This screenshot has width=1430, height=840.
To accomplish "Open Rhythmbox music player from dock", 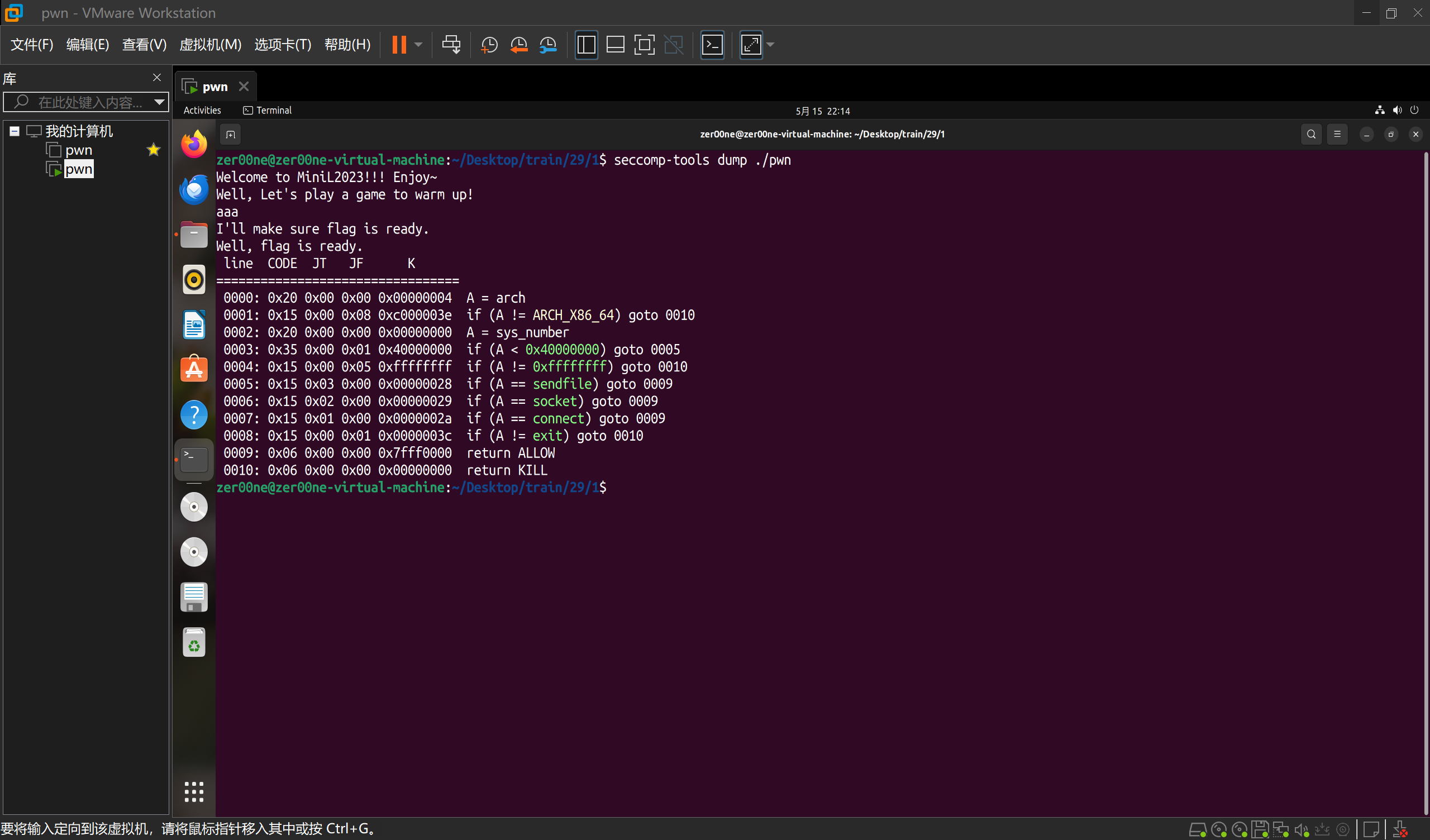I will [x=194, y=279].
